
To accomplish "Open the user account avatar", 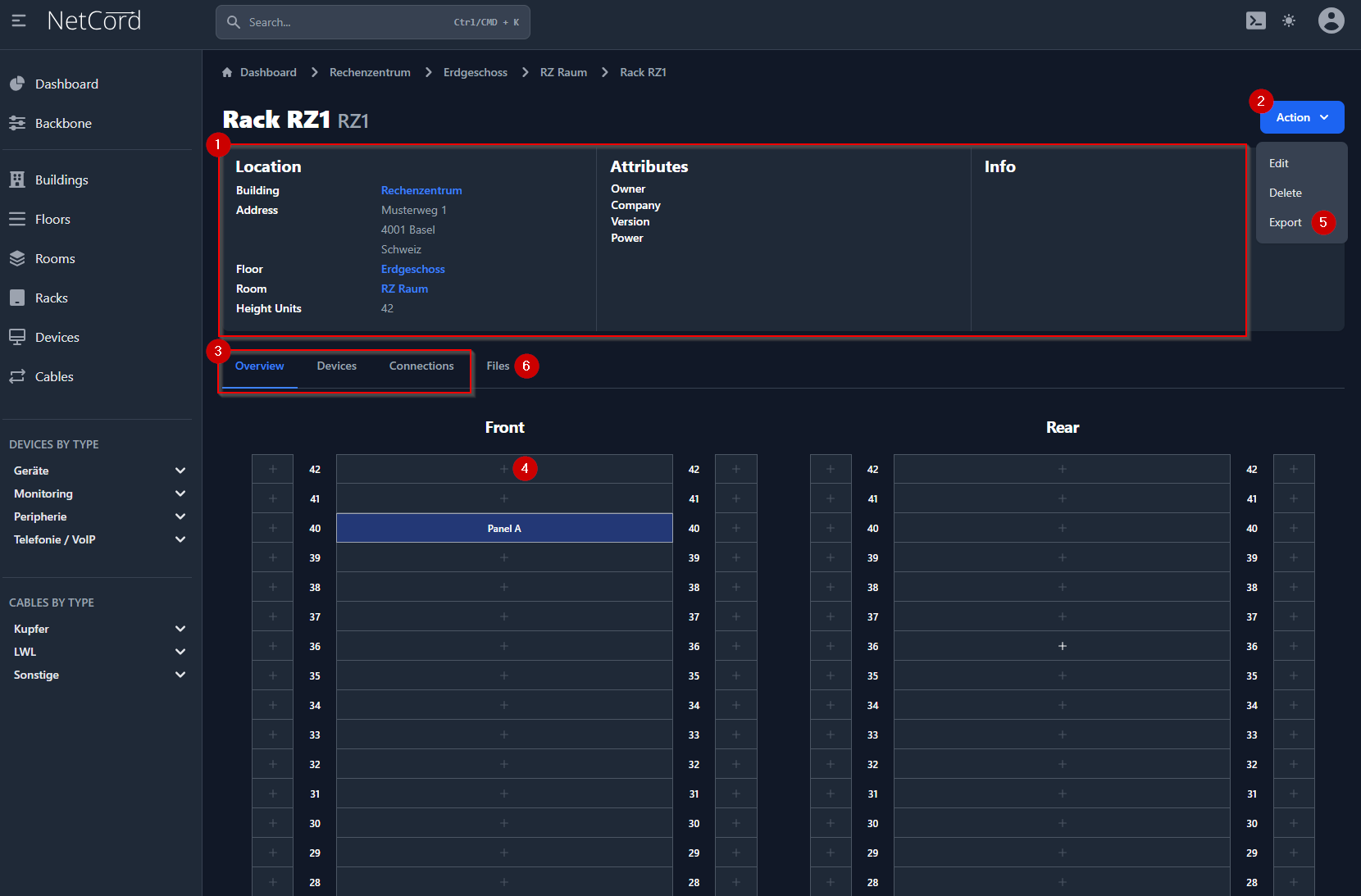I will coord(1331,21).
